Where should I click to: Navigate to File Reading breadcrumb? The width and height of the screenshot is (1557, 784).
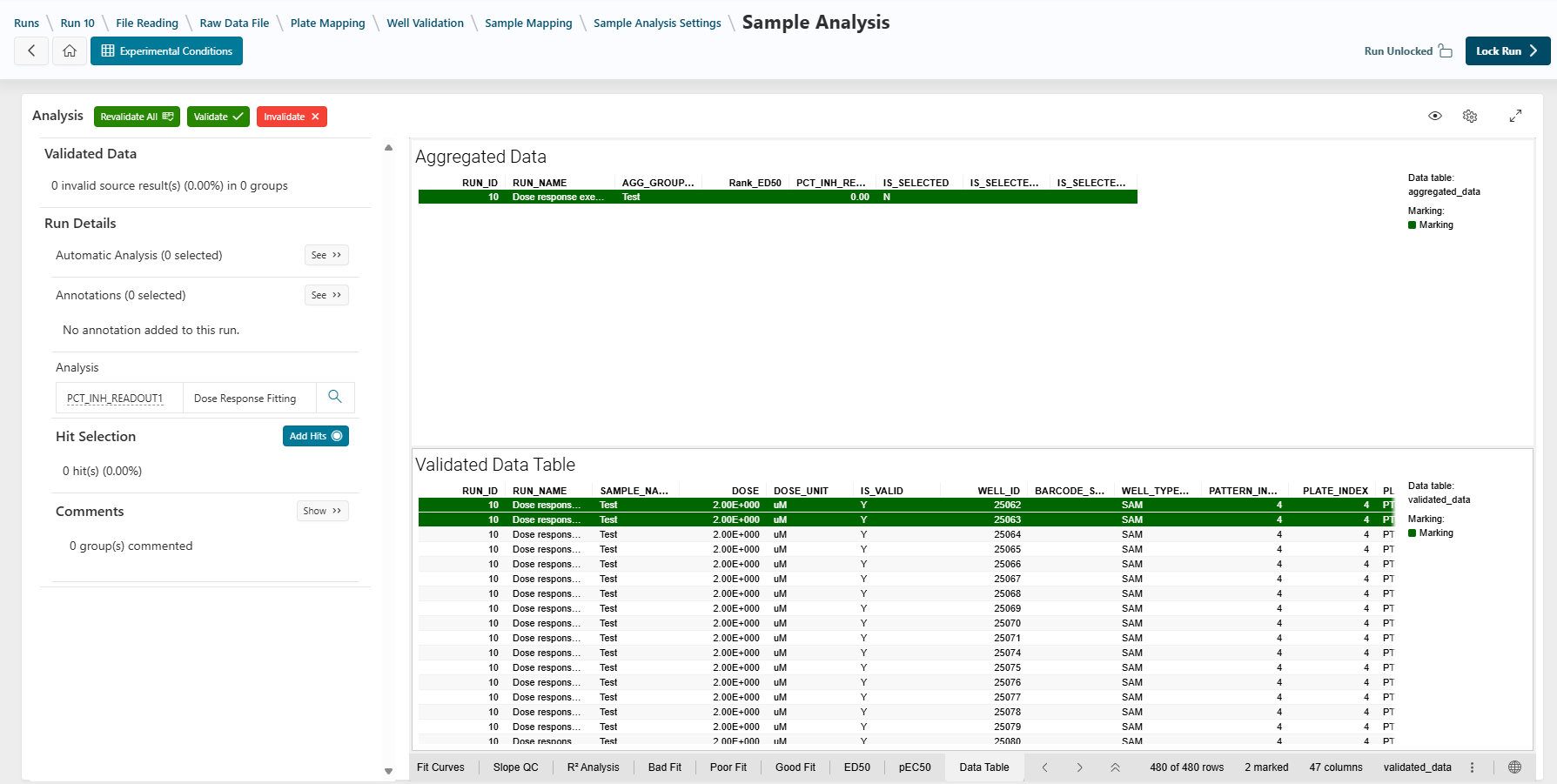click(x=147, y=23)
